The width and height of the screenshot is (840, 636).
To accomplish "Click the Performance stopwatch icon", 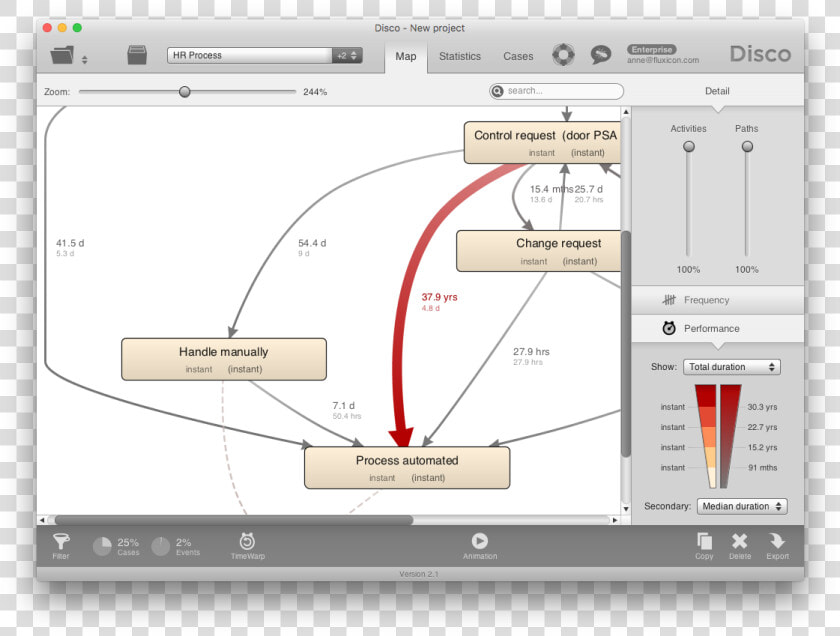I will pos(669,328).
